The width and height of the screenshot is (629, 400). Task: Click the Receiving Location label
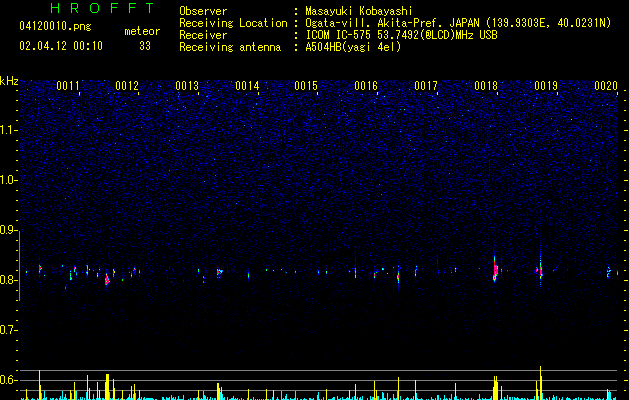coord(233,23)
